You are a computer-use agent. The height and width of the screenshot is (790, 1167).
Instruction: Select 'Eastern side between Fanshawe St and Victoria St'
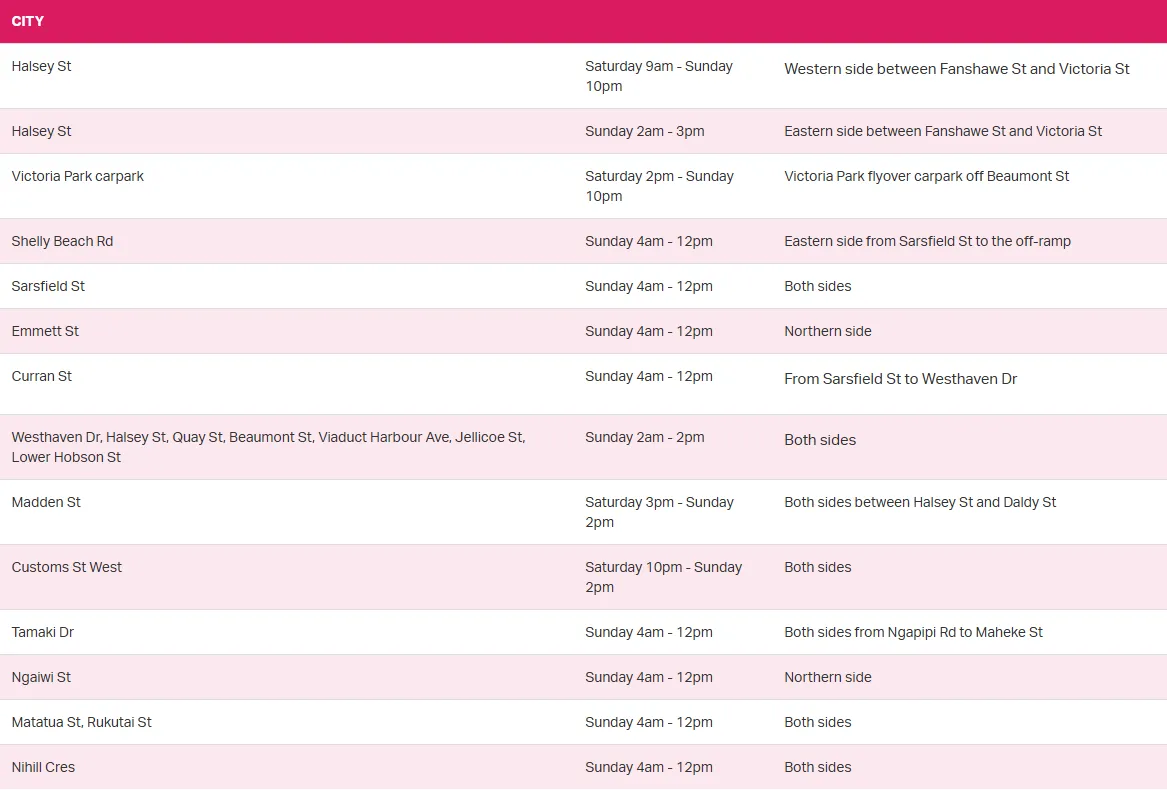[x=943, y=131]
